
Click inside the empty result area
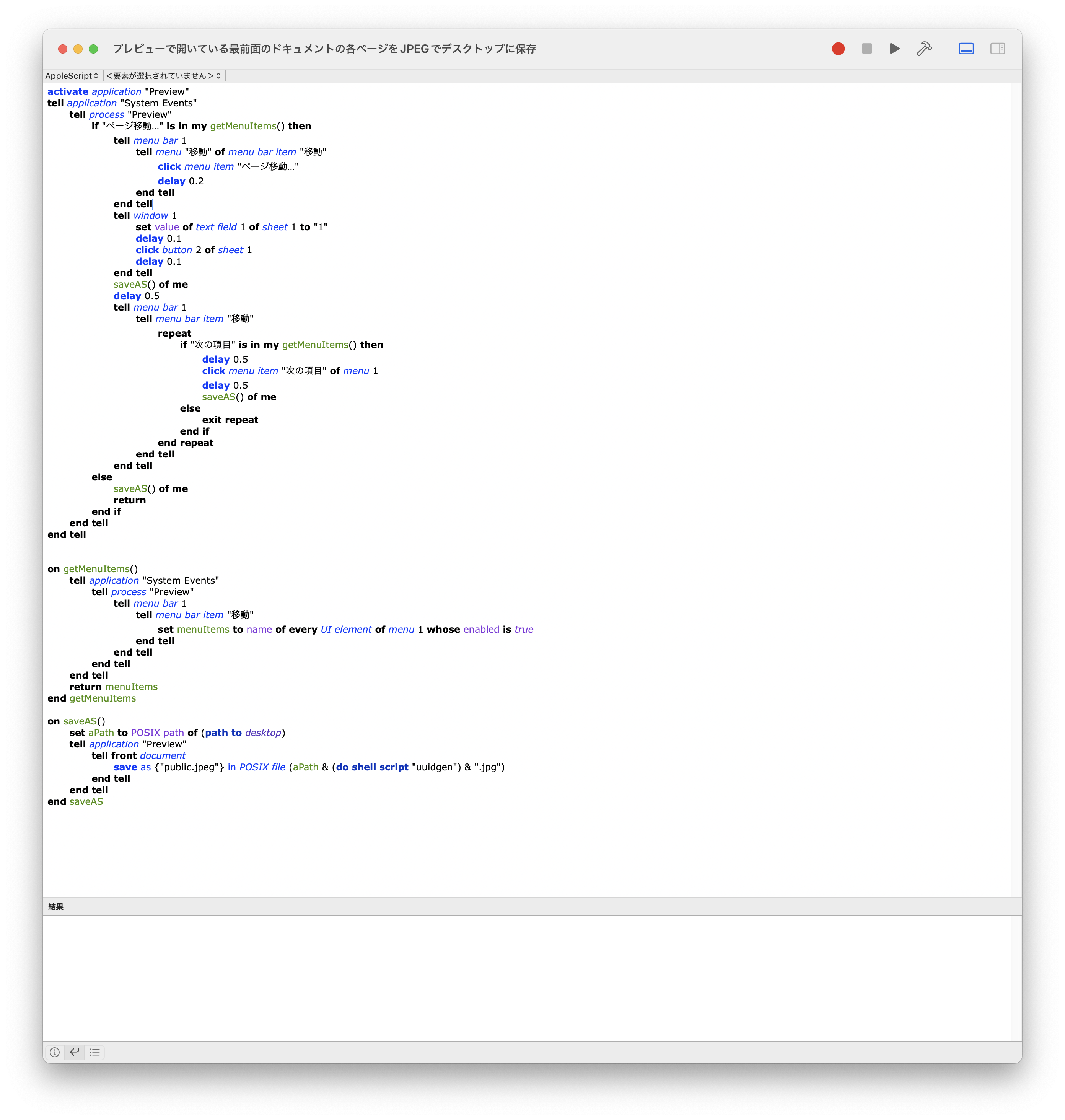(x=511, y=977)
